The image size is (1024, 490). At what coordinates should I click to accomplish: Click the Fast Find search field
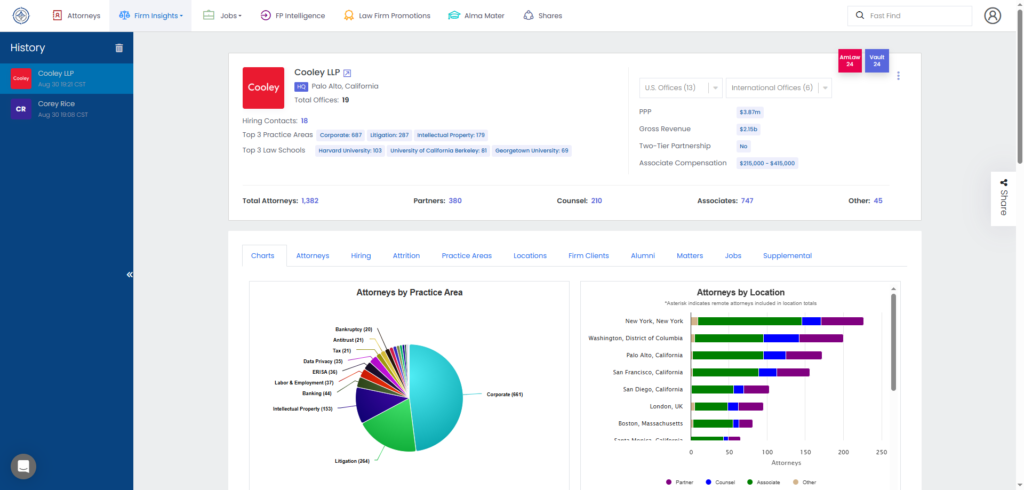point(908,16)
